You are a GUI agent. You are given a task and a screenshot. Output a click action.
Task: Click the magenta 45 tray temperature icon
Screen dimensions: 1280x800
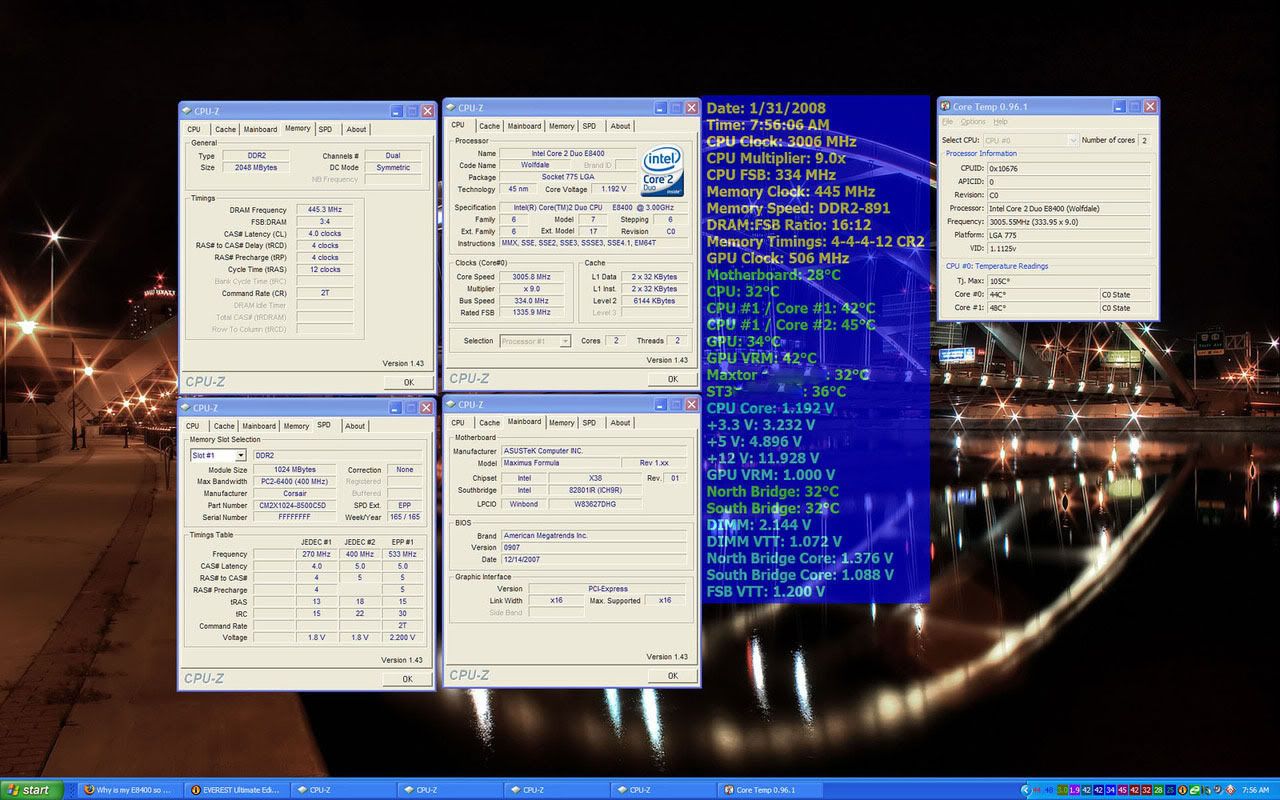[x=1122, y=790]
